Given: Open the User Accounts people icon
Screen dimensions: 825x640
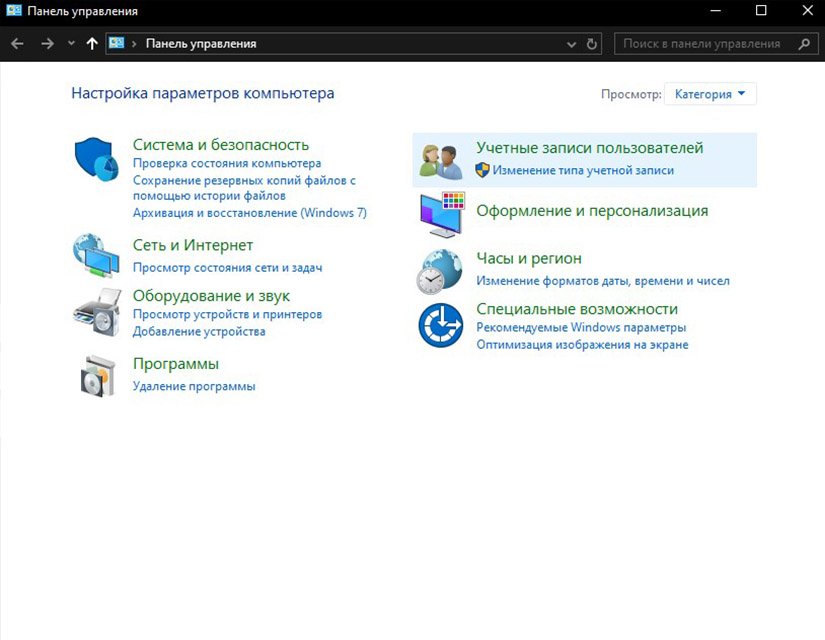Looking at the screenshot, I should pyautogui.click(x=441, y=161).
